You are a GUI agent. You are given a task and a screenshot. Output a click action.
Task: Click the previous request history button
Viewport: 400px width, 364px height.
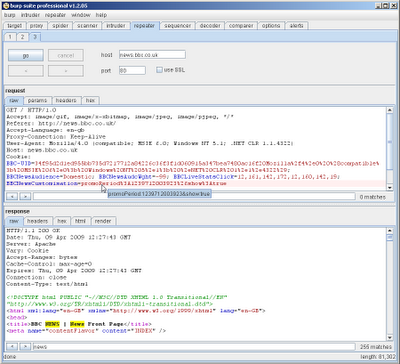(x=26, y=71)
